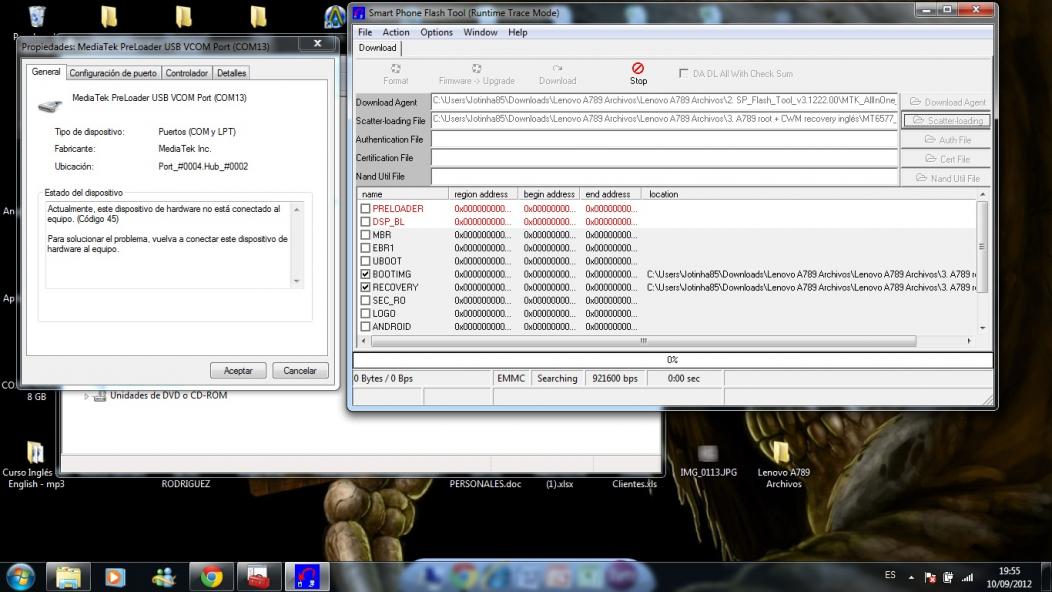
Task: Click the Scatter-loading browse button
Action: (947, 120)
